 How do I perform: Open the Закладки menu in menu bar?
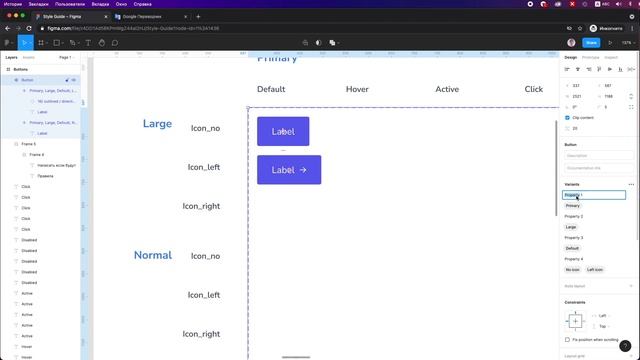(38, 4)
